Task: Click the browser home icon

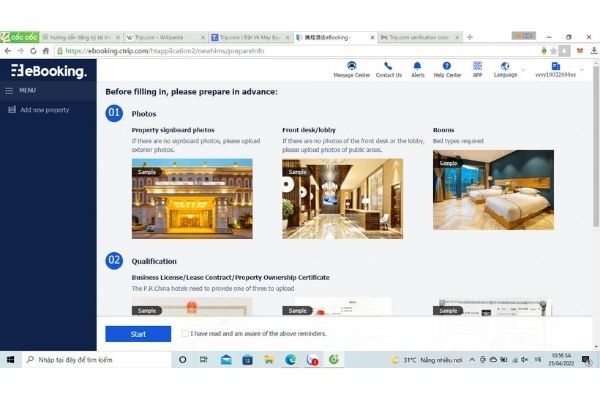Action: [x=46, y=51]
